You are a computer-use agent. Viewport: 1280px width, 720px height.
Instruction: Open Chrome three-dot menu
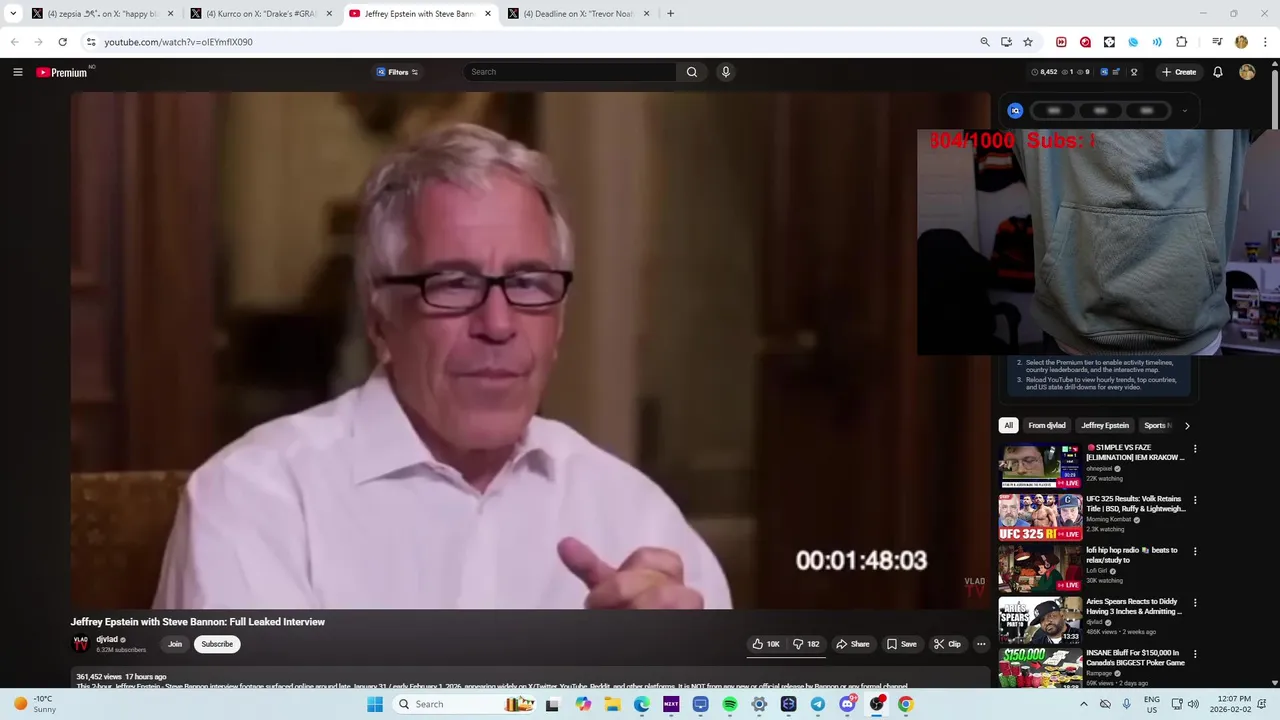[1264, 42]
